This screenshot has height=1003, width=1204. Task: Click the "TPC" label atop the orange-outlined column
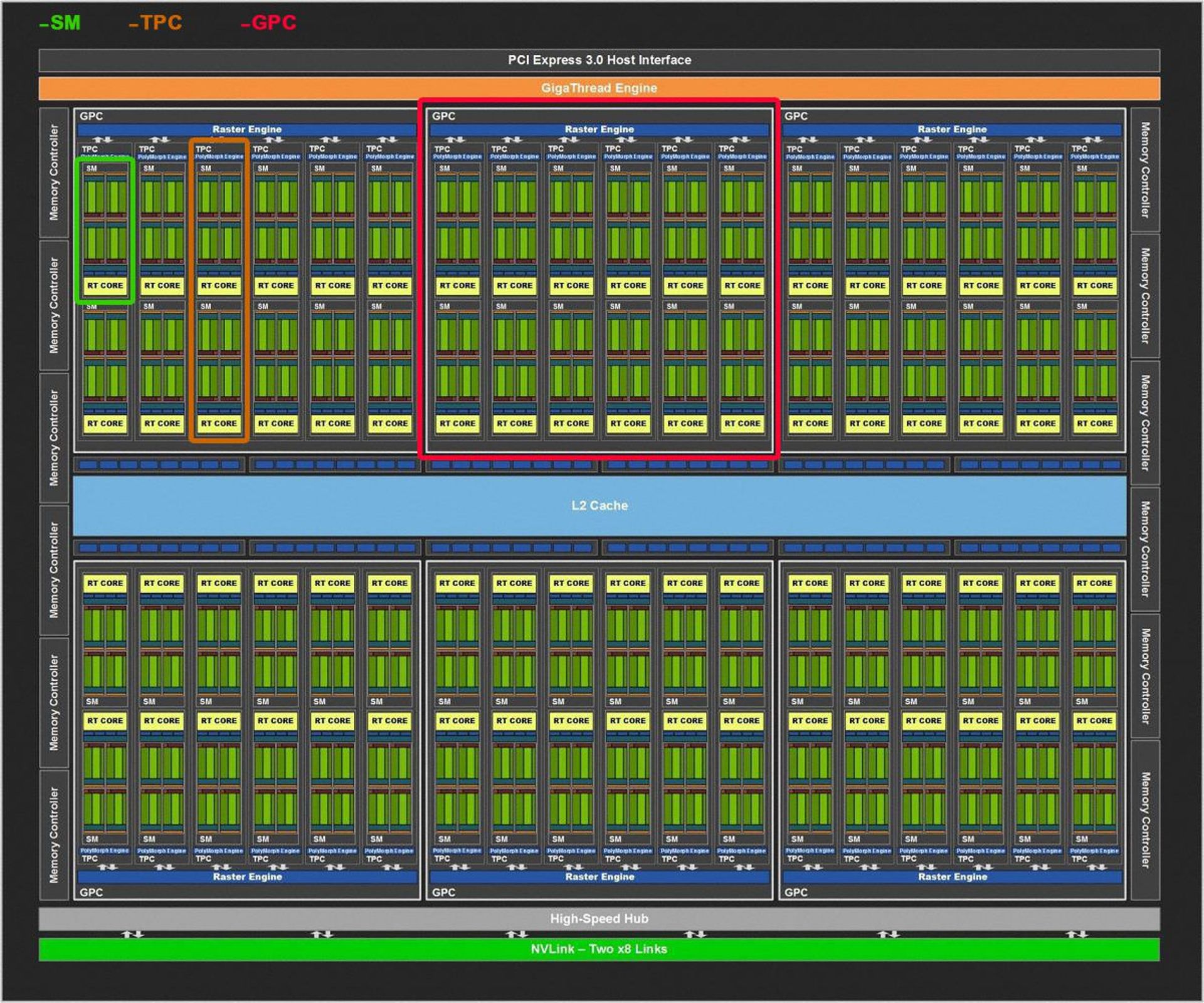[x=203, y=149]
